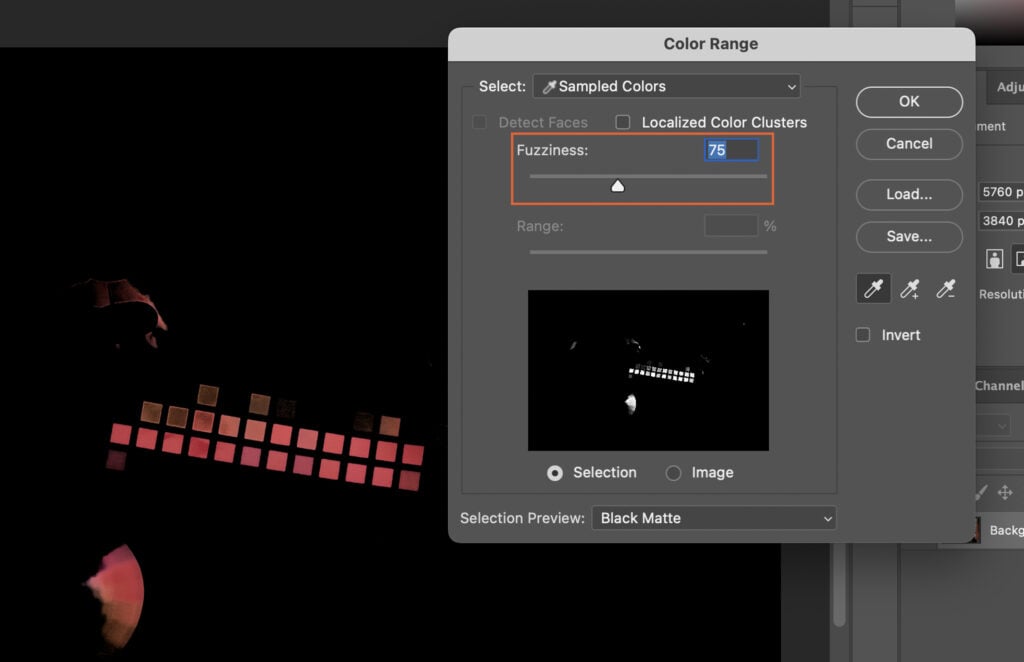Click the portrait orientation icon
This screenshot has width=1024, height=662.
pyautogui.click(x=994, y=258)
